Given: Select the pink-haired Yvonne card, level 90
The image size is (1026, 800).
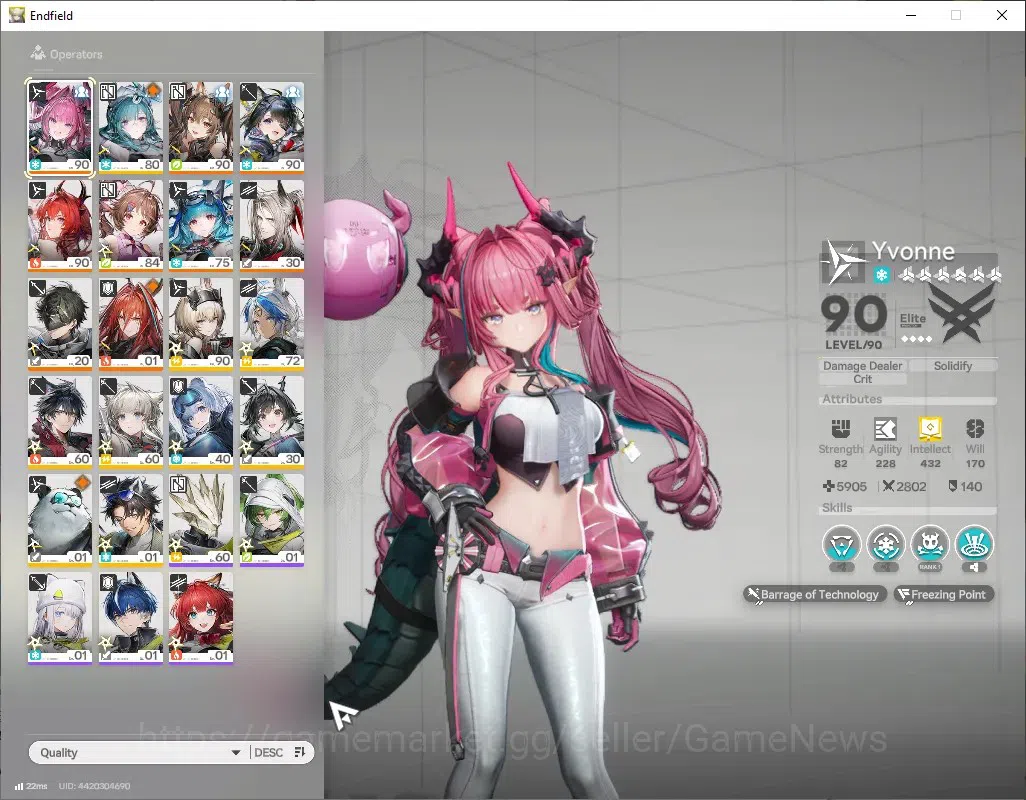Looking at the screenshot, I should [x=60, y=128].
